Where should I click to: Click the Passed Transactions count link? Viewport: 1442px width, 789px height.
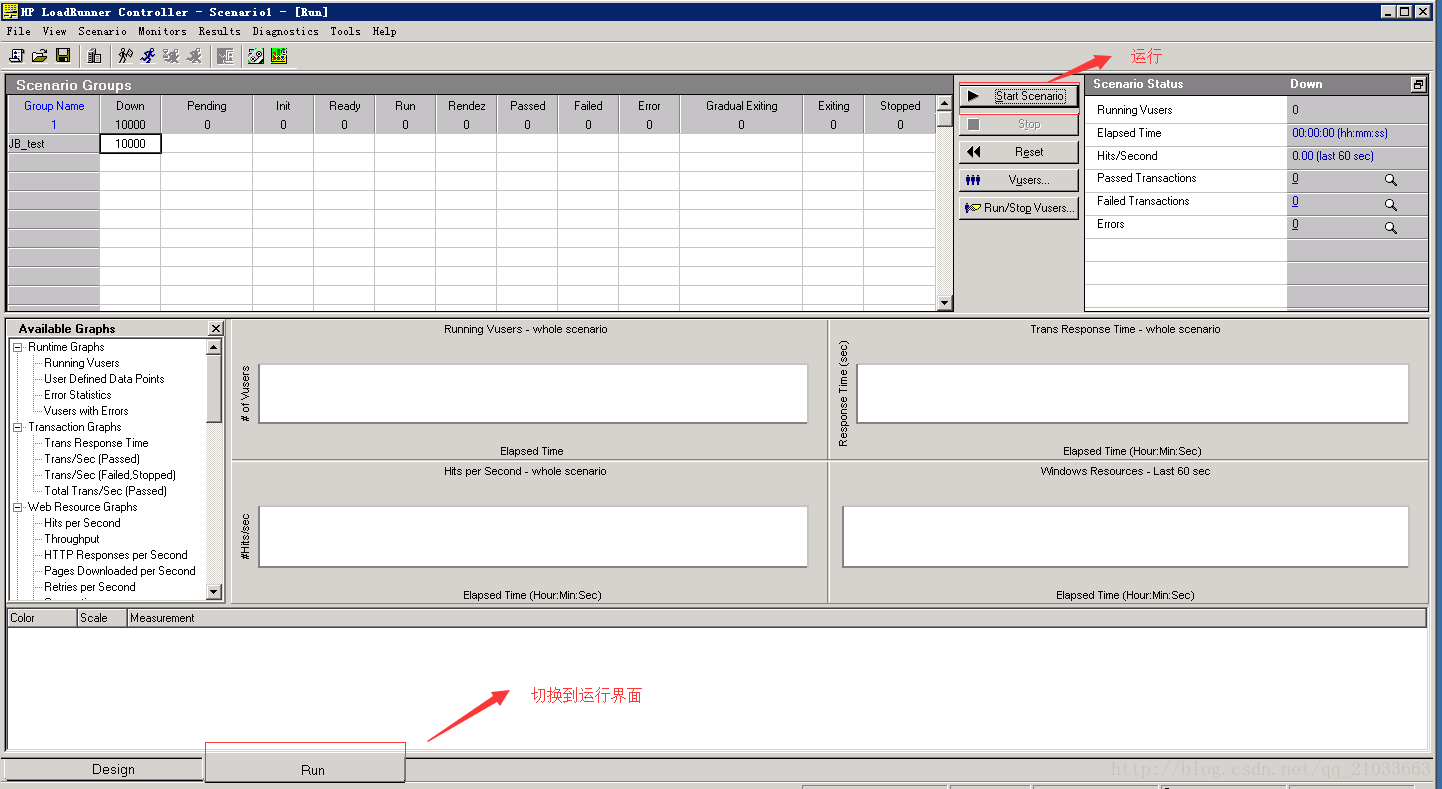click(1295, 178)
